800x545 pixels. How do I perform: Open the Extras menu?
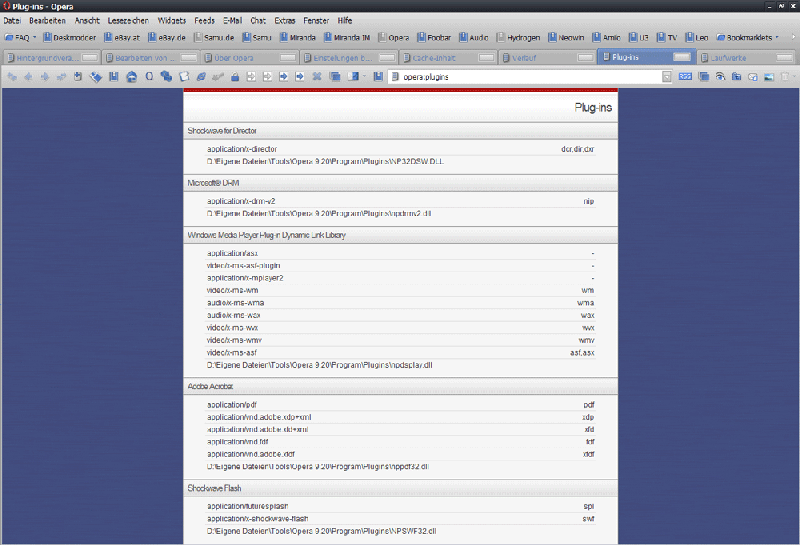click(285, 20)
